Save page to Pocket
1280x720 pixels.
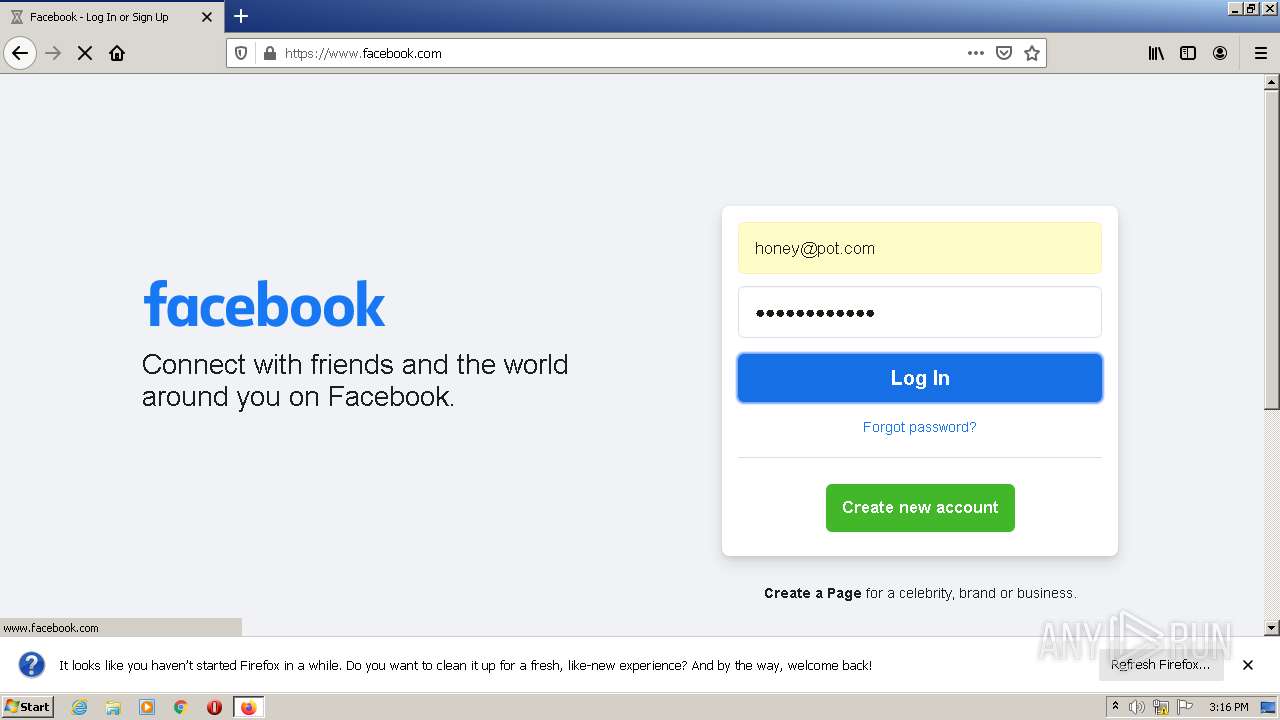1004,53
